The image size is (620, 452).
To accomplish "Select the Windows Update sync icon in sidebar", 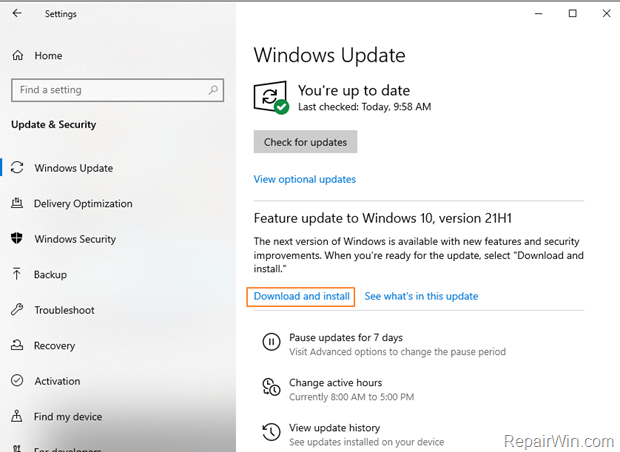I will (17, 168).
